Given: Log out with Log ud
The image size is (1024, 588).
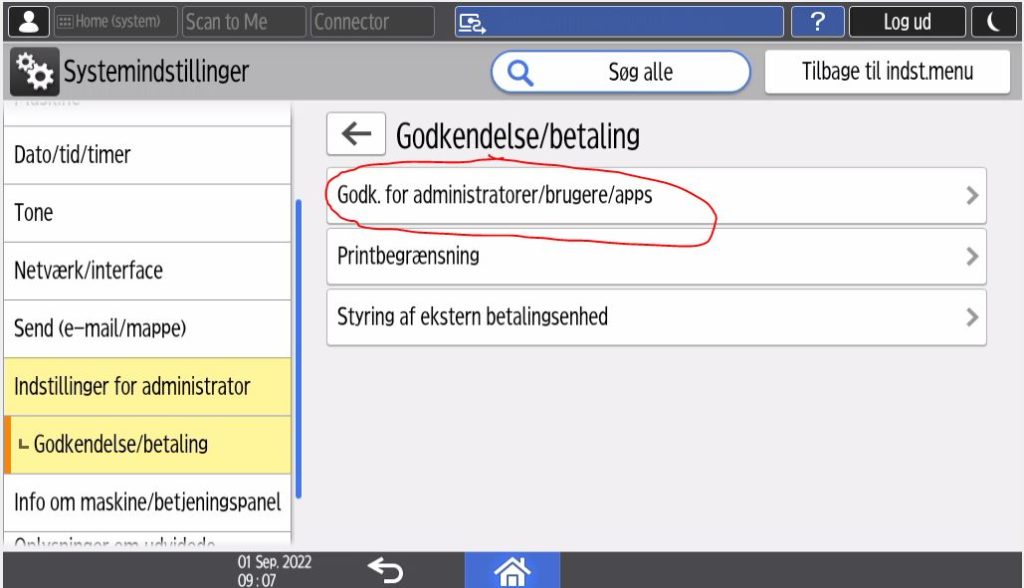Looking at the screenshot, I should (907, 22).
